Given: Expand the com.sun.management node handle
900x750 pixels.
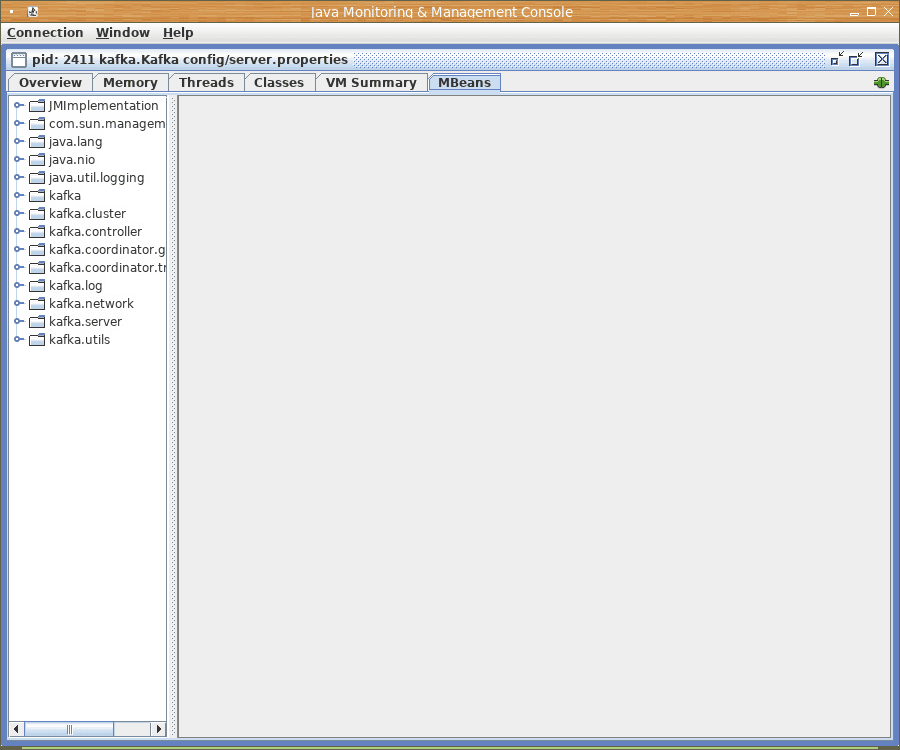Looking at the screenshot, I should tap(18, 123).
